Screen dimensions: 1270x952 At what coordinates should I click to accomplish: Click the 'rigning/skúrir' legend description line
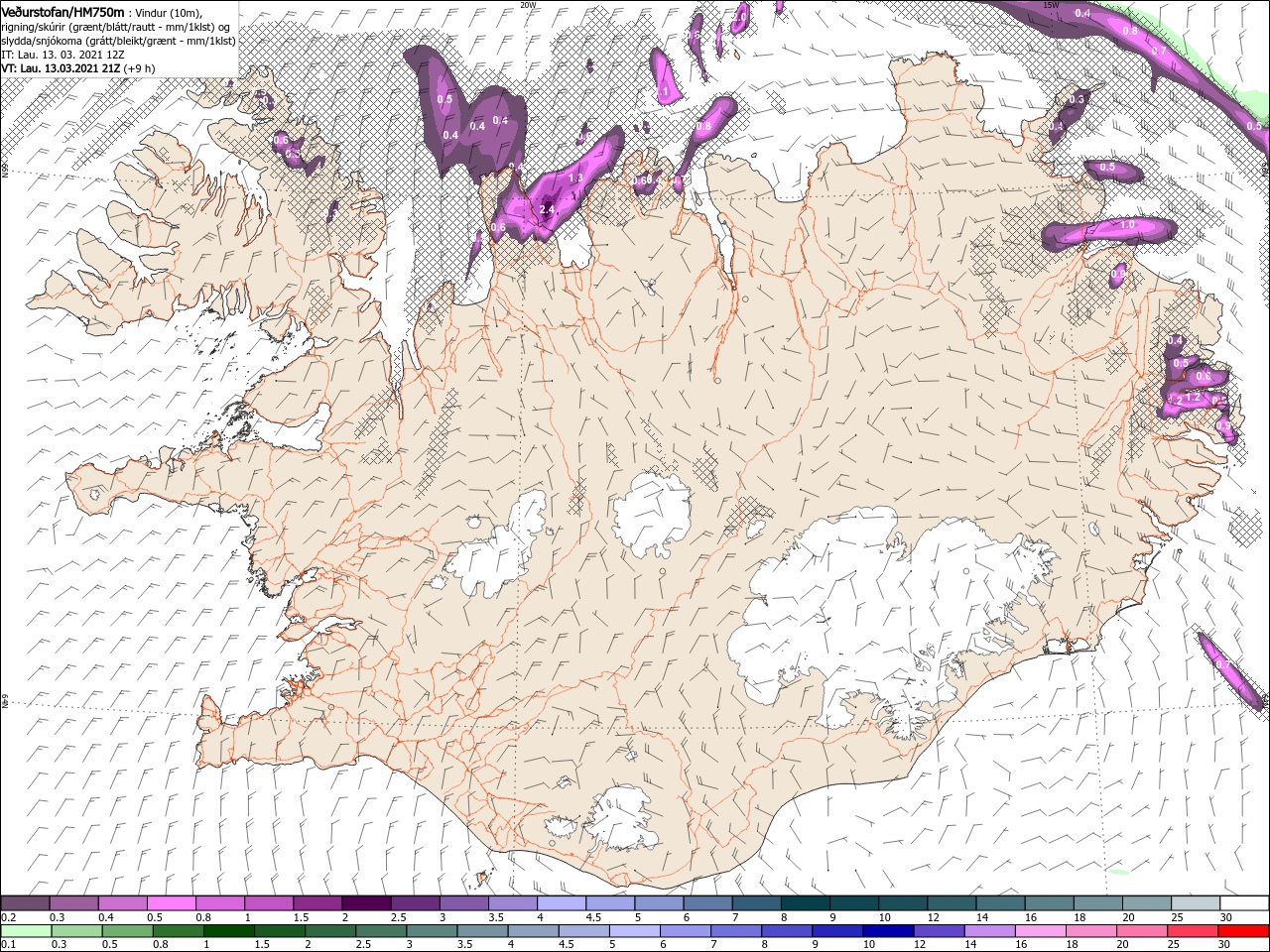[x=115, y=27]
